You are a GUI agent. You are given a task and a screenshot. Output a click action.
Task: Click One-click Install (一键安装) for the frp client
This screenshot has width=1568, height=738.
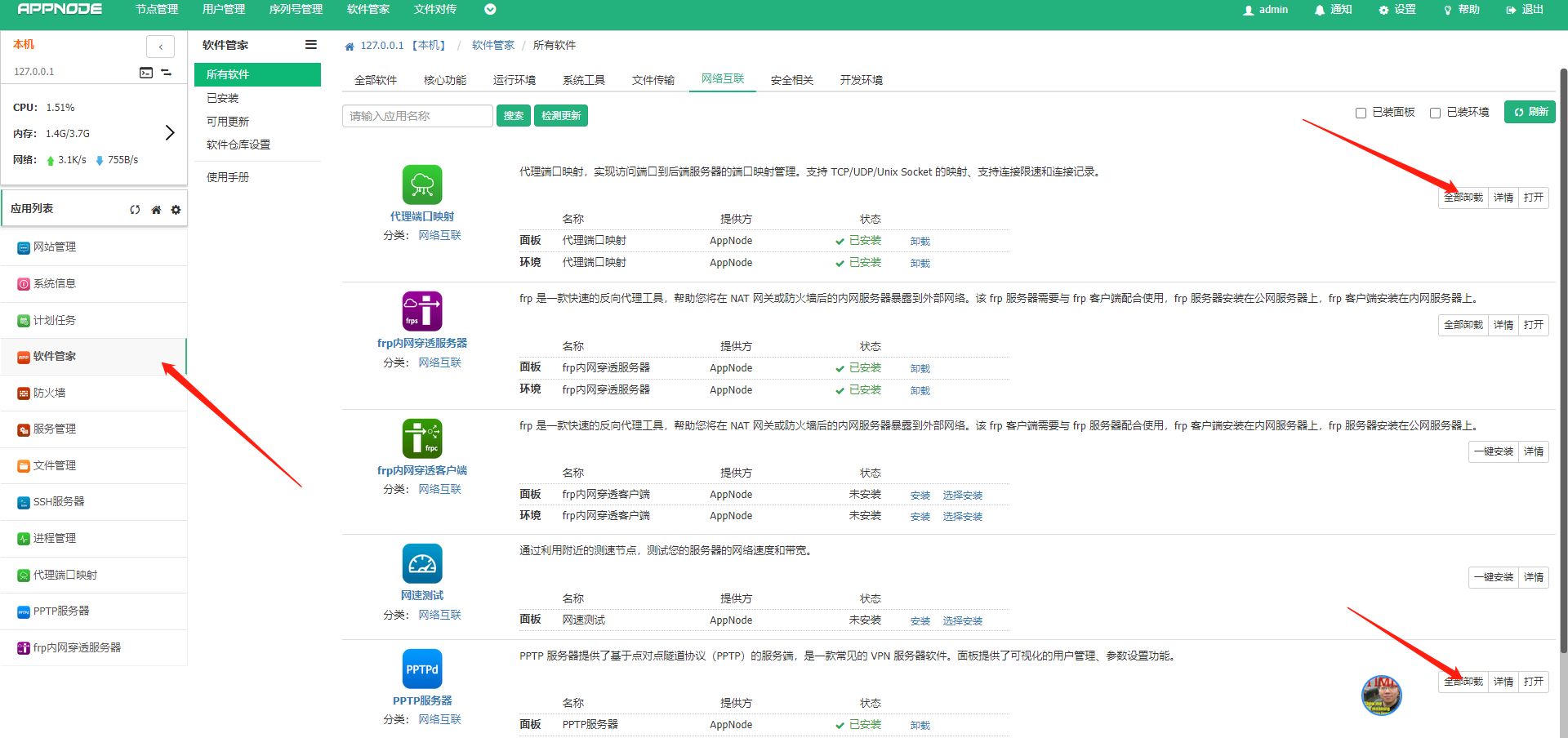[1493, 451]
